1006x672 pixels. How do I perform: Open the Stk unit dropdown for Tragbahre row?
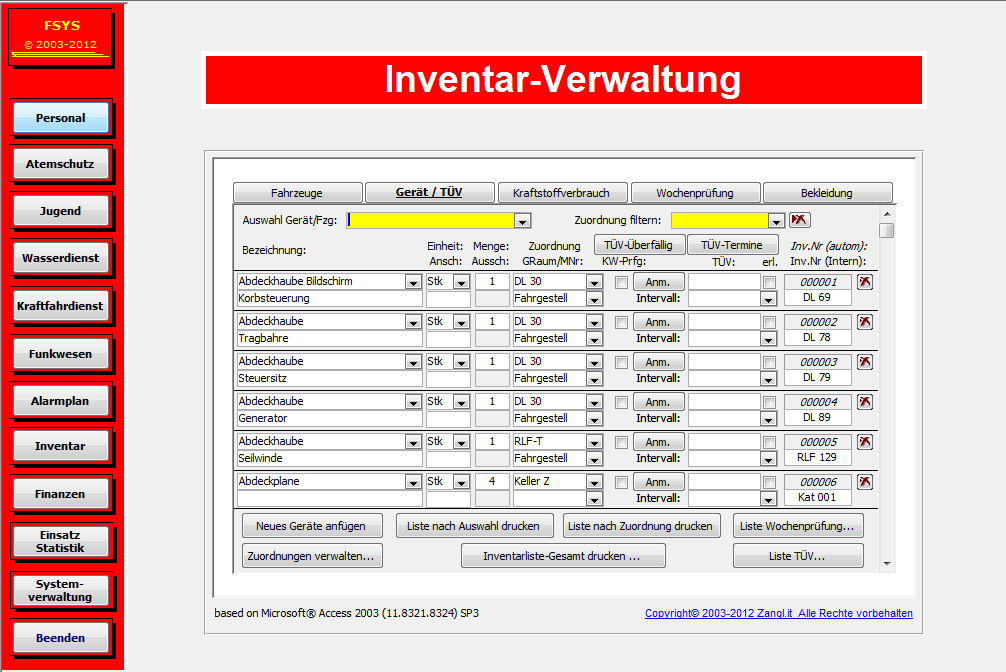(x=461, y=322)
